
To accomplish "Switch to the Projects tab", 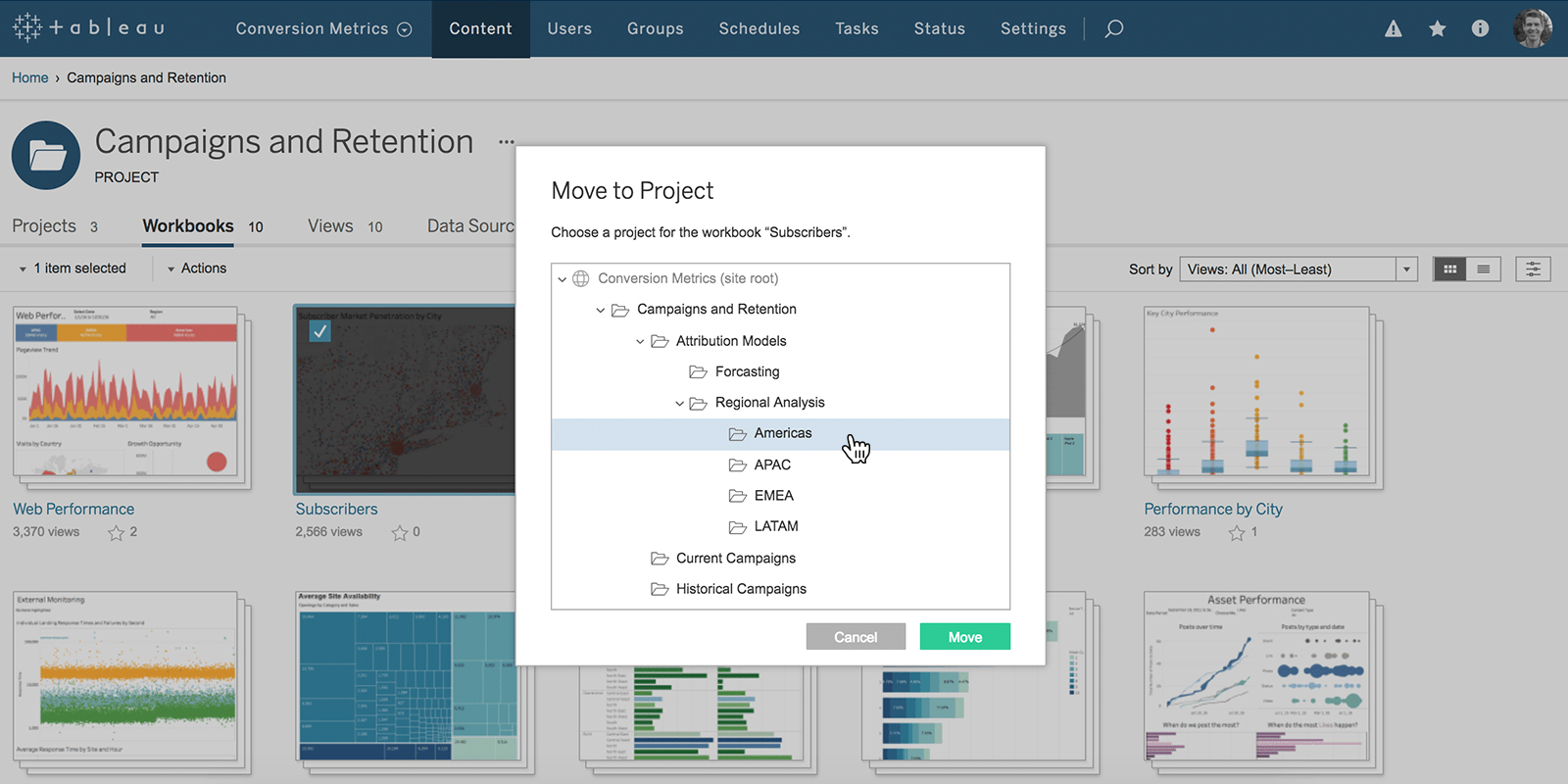I will (55, 226).
